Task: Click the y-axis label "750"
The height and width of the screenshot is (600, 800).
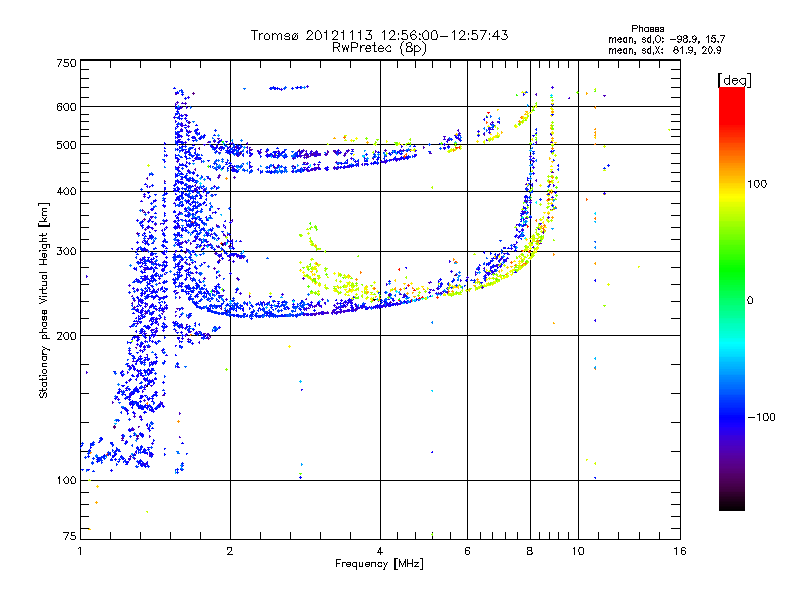Action: [x=66, y=63]
